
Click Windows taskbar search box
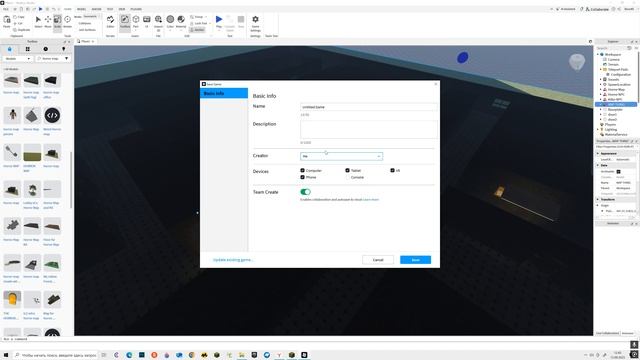56,355
